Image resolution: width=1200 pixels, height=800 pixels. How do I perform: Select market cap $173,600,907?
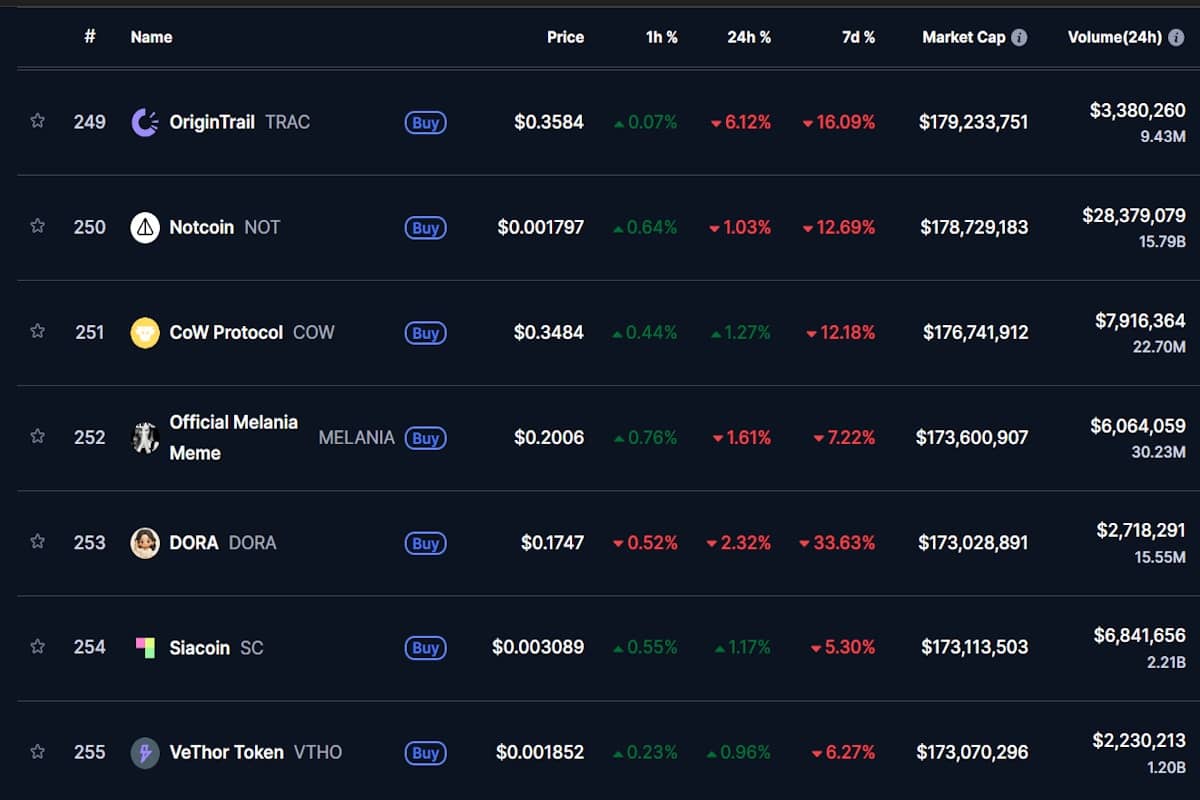click(972, 437)
